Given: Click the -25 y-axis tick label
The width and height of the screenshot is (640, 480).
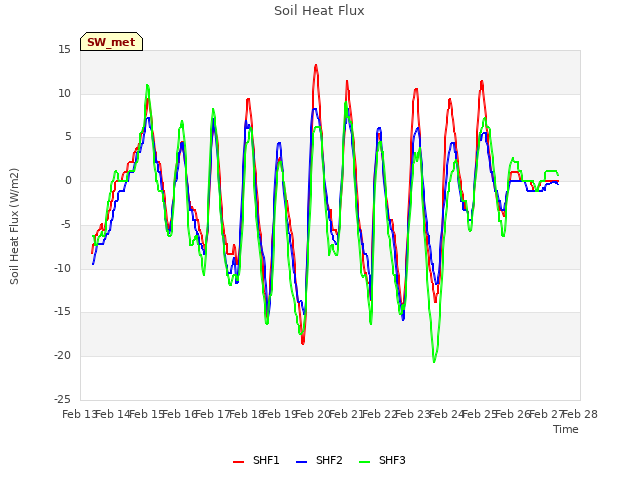Looking at the screenshot, I should tap(62, 399).
